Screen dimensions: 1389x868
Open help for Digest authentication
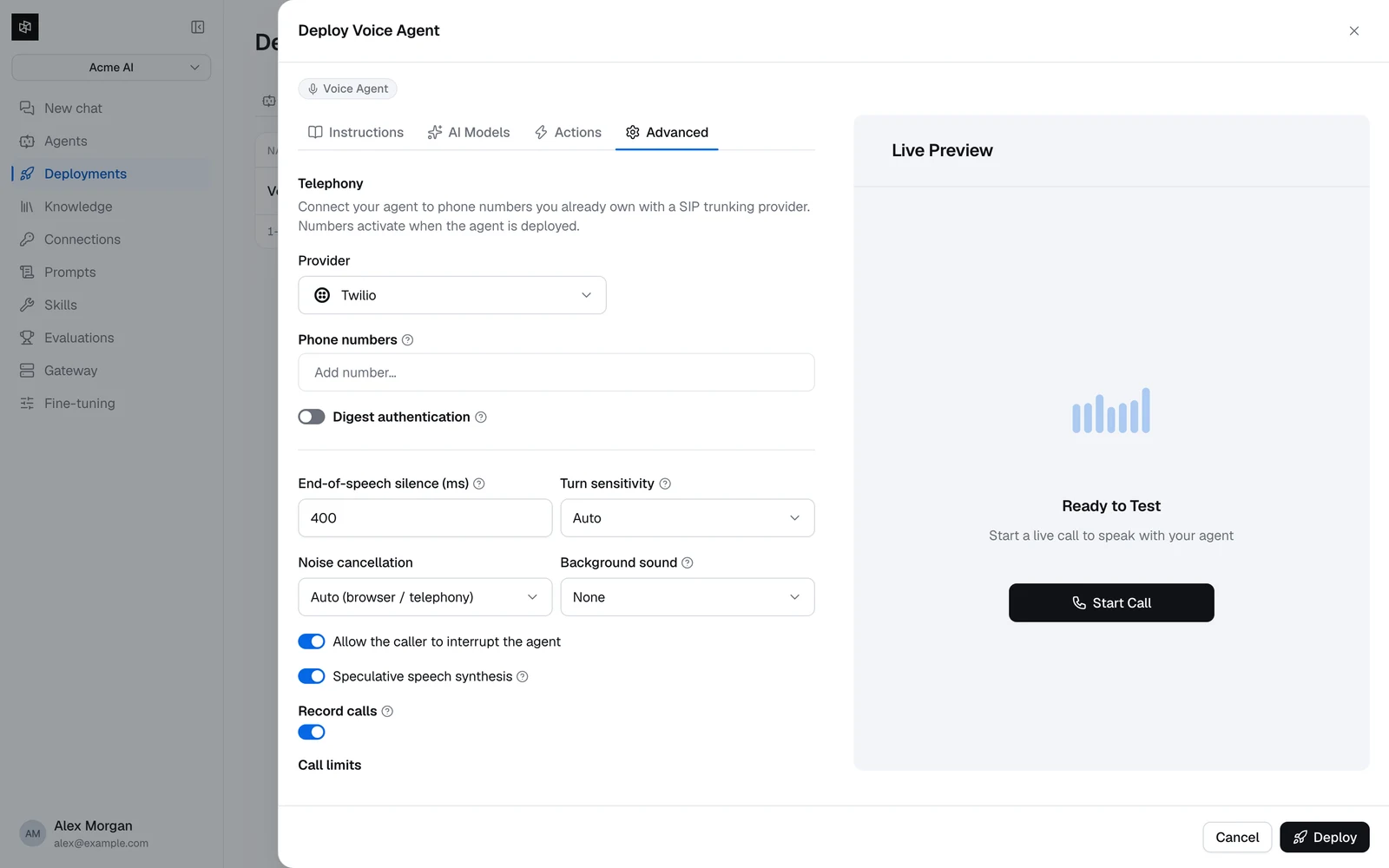[481, 418]
